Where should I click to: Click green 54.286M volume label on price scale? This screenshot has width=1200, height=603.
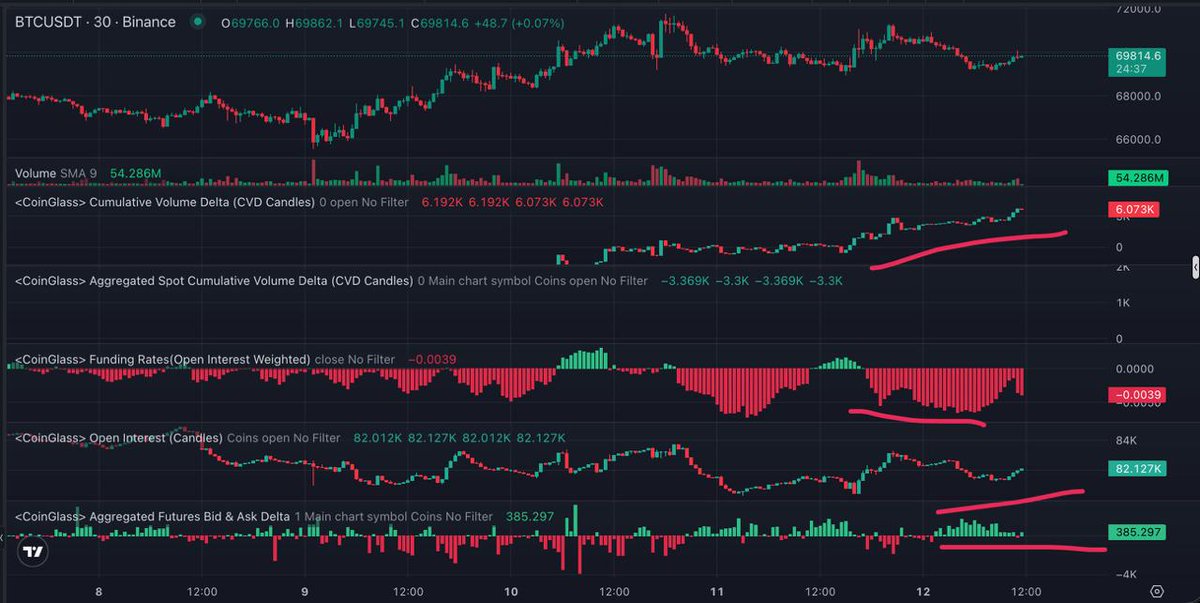point(1139,178)
